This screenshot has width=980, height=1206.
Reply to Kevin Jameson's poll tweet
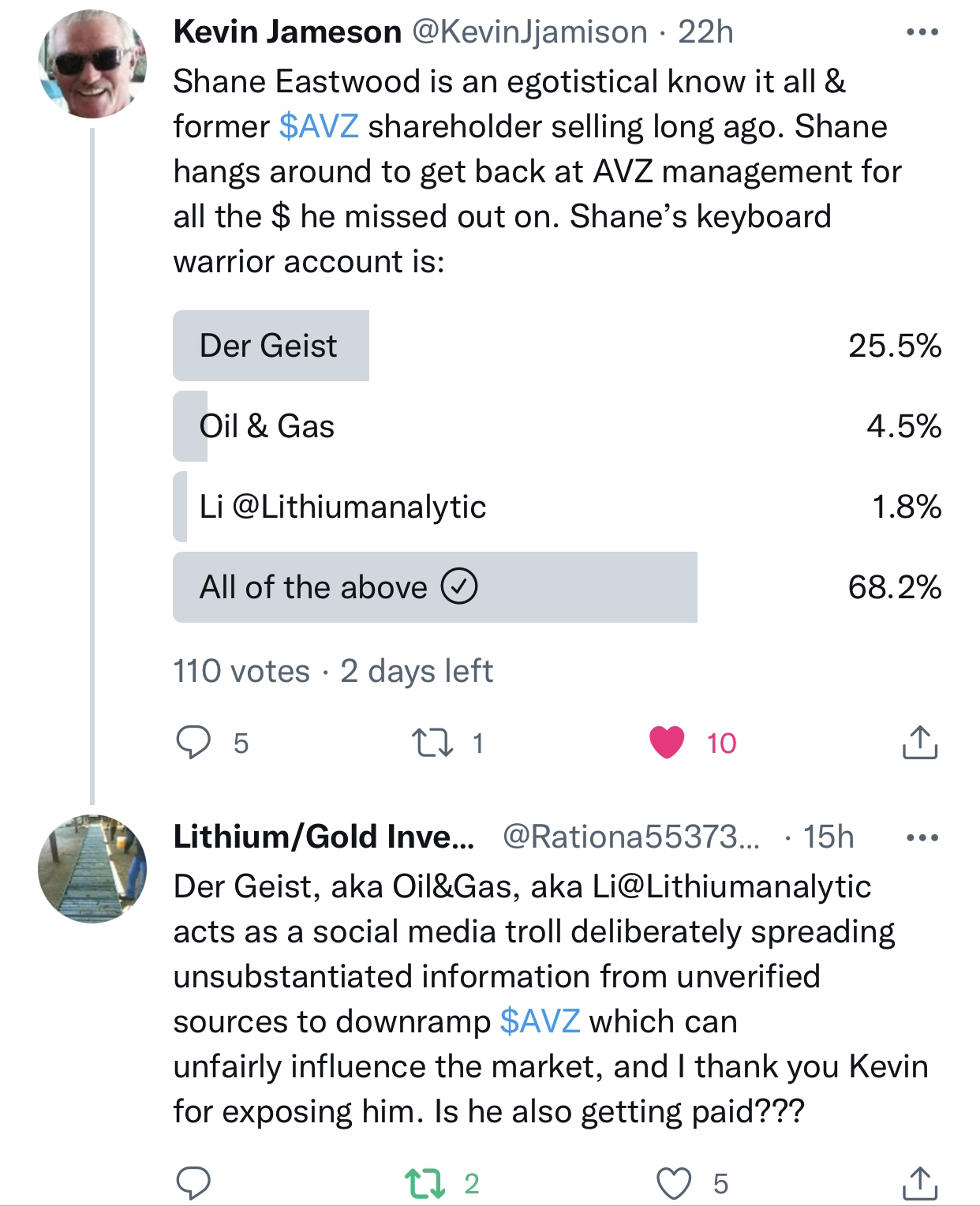coord(193,743)
